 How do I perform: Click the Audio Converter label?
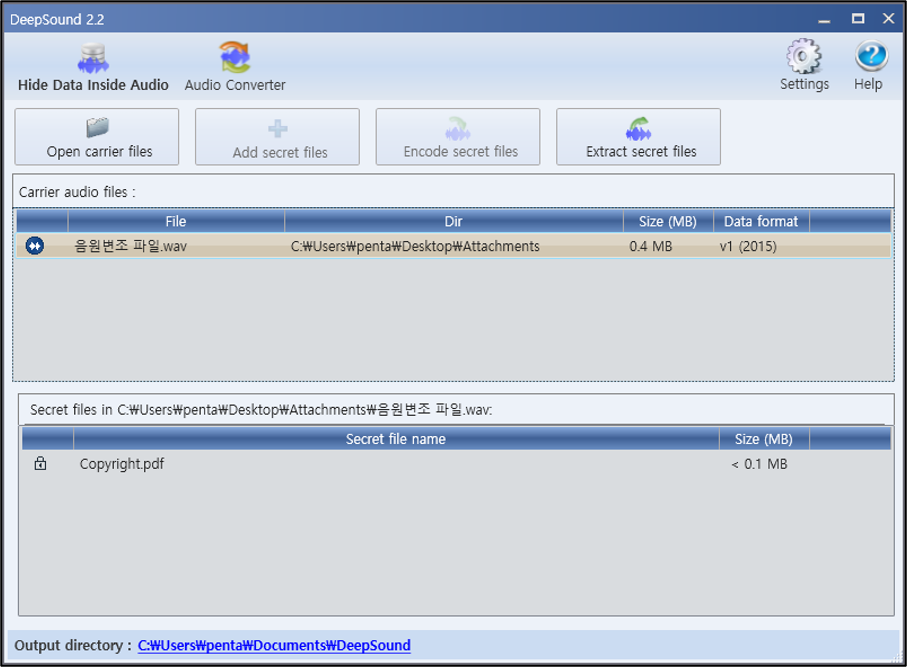click(x=235, y=85)
